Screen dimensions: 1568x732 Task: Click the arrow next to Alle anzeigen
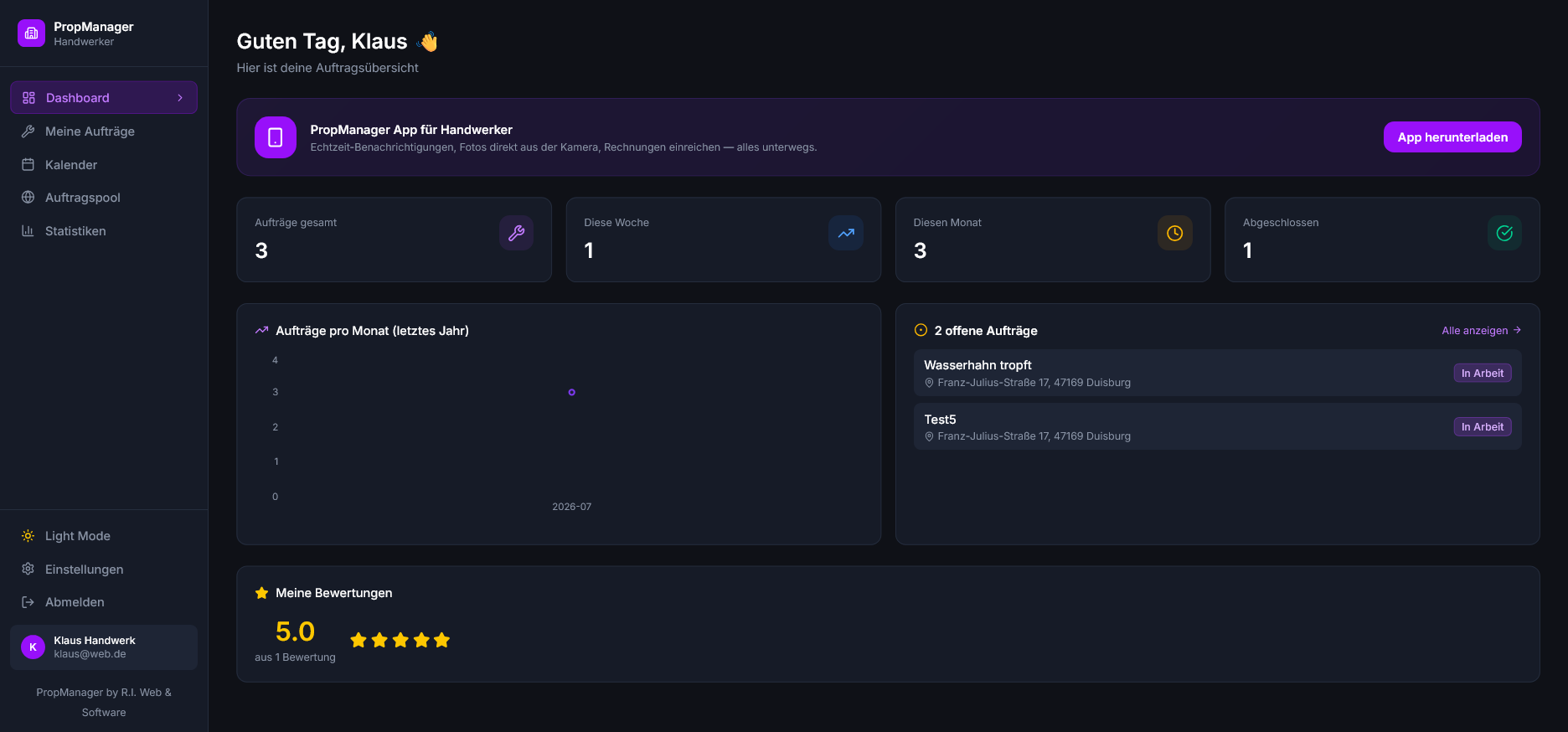pyautogui.click(x=1517, y=330)
